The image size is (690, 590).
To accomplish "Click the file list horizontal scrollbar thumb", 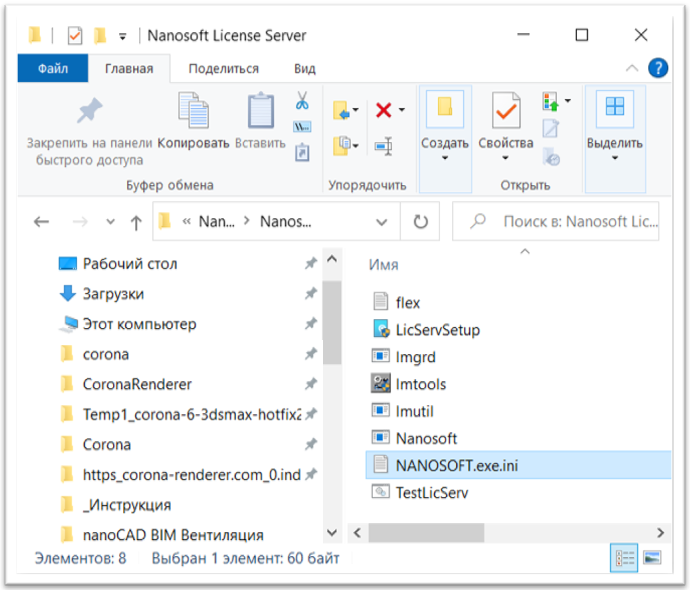I will point(426,533).
